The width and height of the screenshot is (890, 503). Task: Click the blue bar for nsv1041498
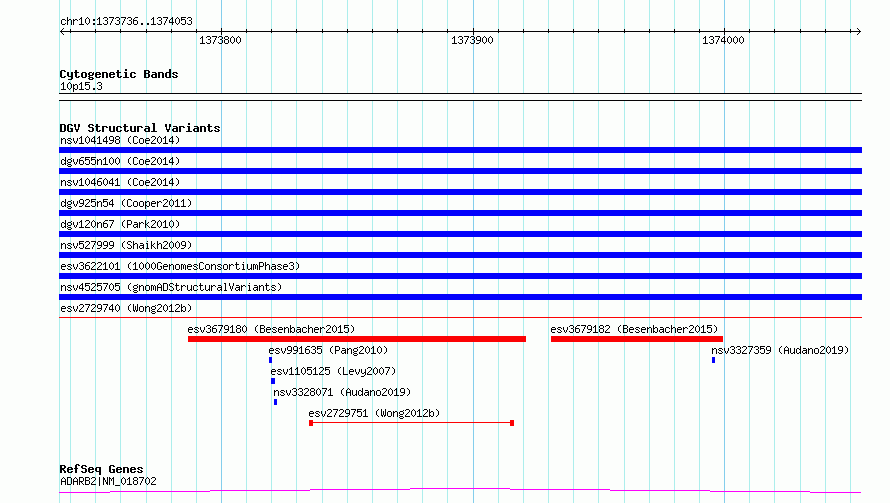[x=460, y=150]
